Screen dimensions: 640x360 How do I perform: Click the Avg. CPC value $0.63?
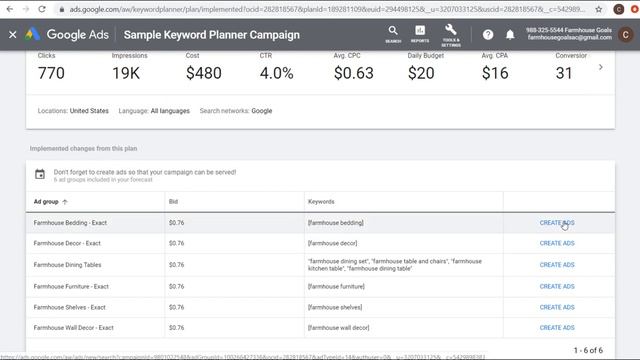(353, 73)
